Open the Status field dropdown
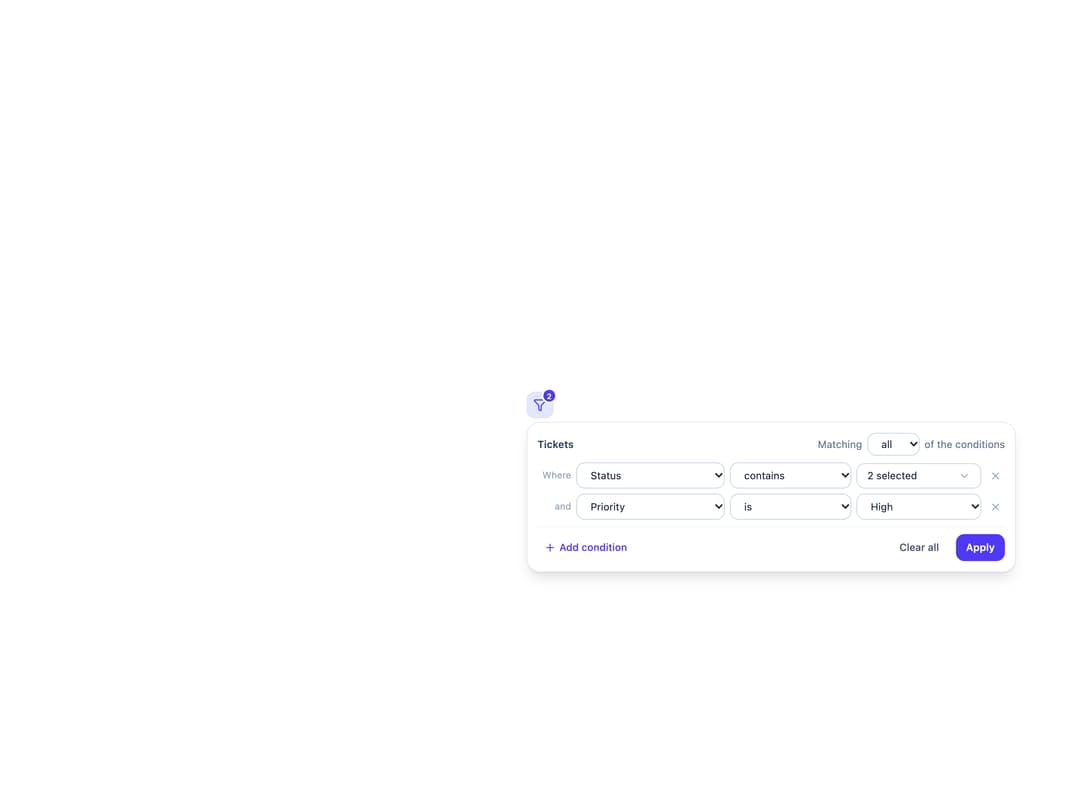Viewport: 1080px width, 810px height. (650, 475)
